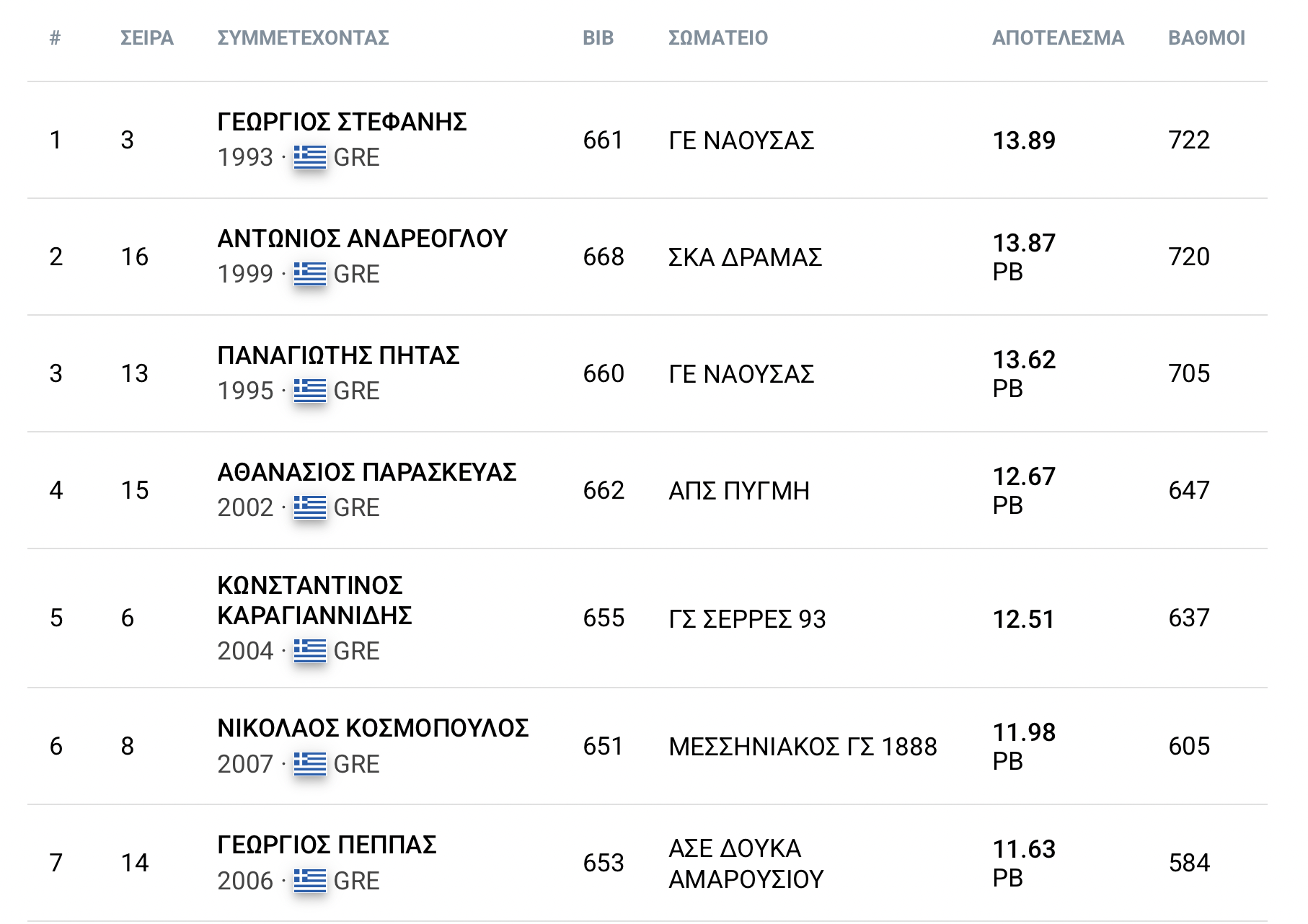
Task: Open athlete ΑΝΤΩΝΙΟΣ ΑΝΔΡΕΟΓΛΟΥ profile
Action: 362,239
